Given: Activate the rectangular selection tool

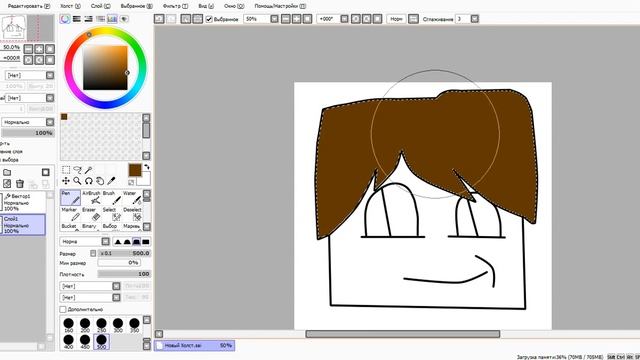Looking at the screenshot, I should click(66, 169).
